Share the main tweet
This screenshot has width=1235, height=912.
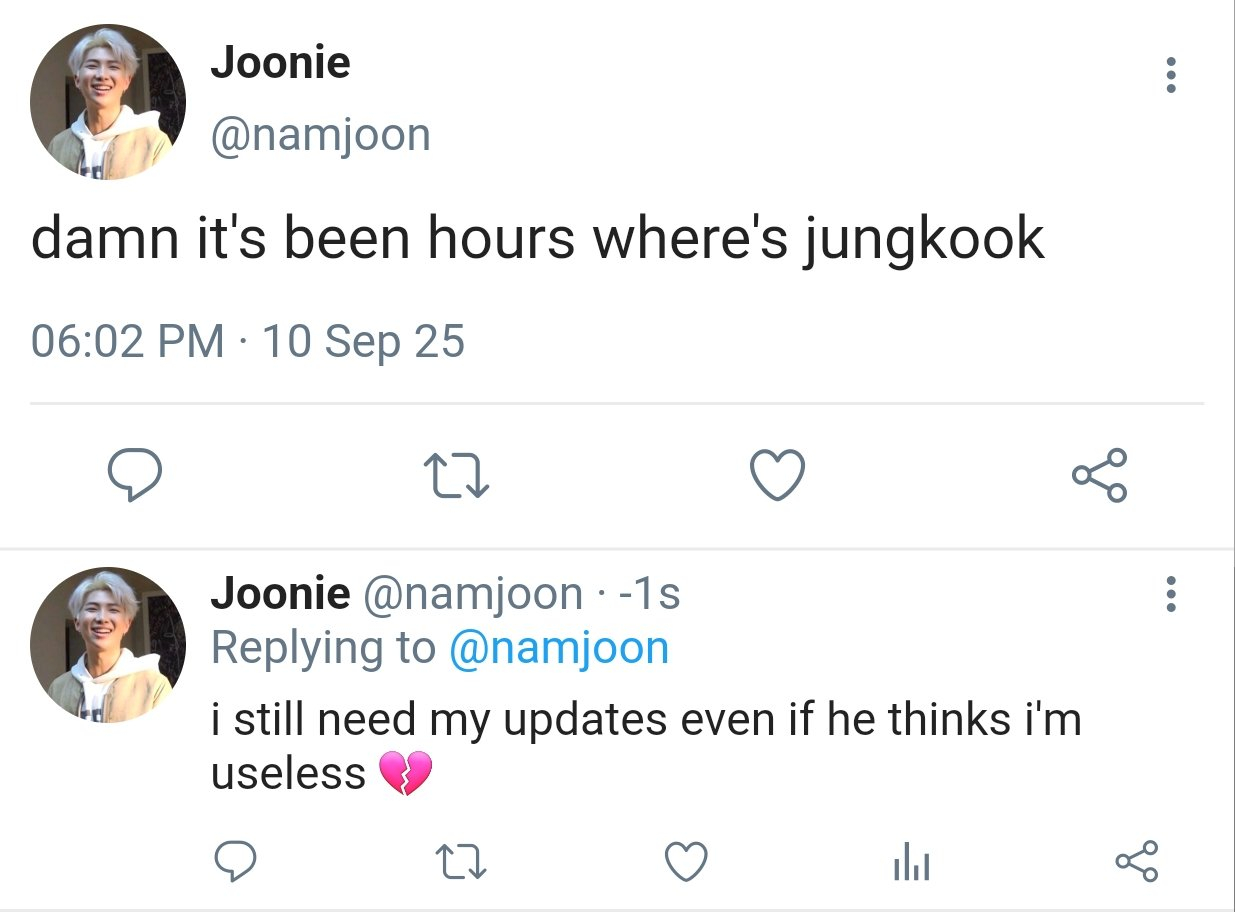pos(1100,476)
